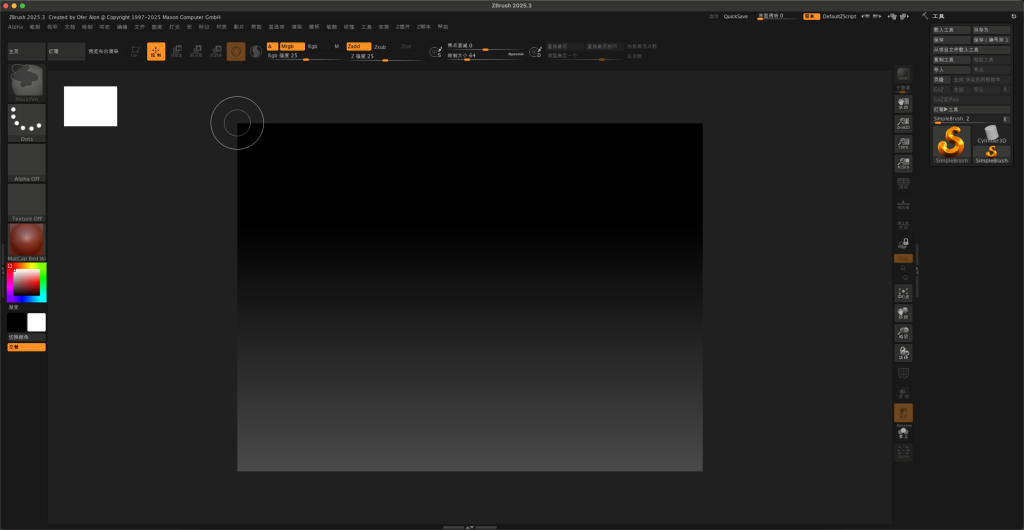Pick a hue in the color picker square

click(27, 283)
